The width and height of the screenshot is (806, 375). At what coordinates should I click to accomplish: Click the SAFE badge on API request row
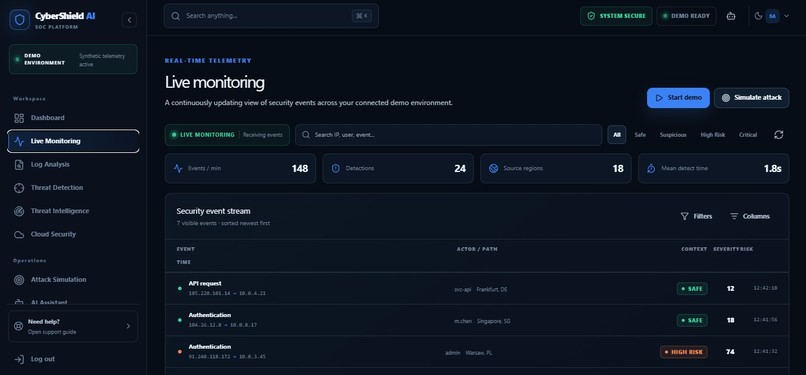[x=692, y=289]
